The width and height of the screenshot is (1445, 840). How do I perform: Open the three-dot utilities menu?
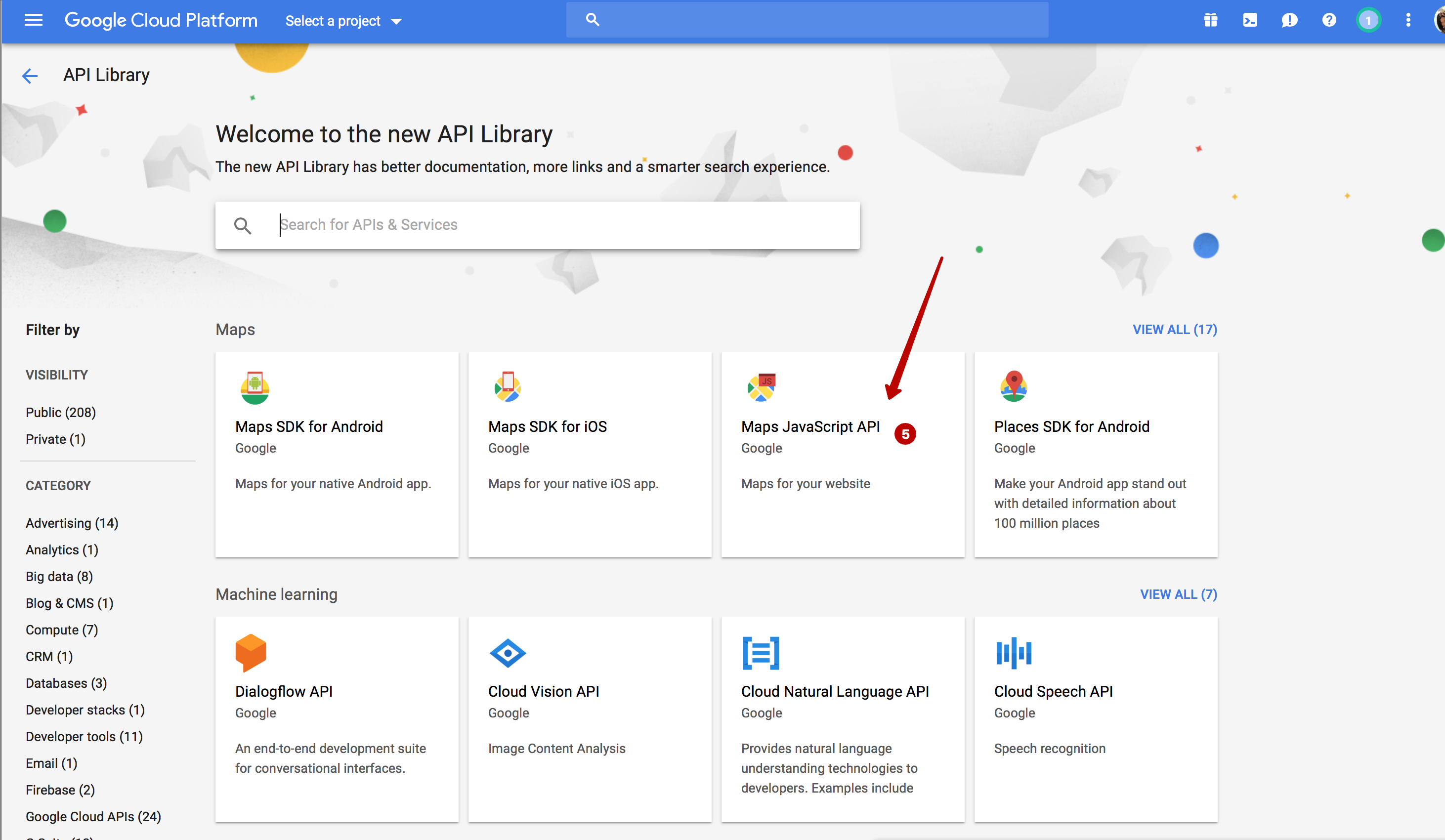click(x=1408, y=21)
